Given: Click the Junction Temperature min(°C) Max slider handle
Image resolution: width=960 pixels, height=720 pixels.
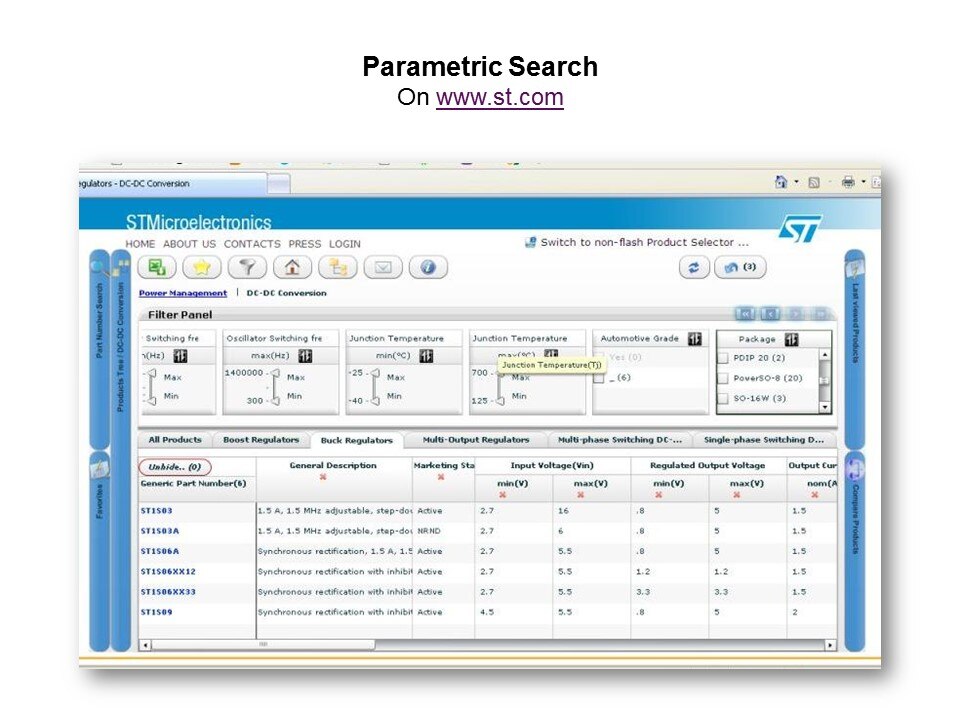Looking at the screenshot, I should point(375,375).
